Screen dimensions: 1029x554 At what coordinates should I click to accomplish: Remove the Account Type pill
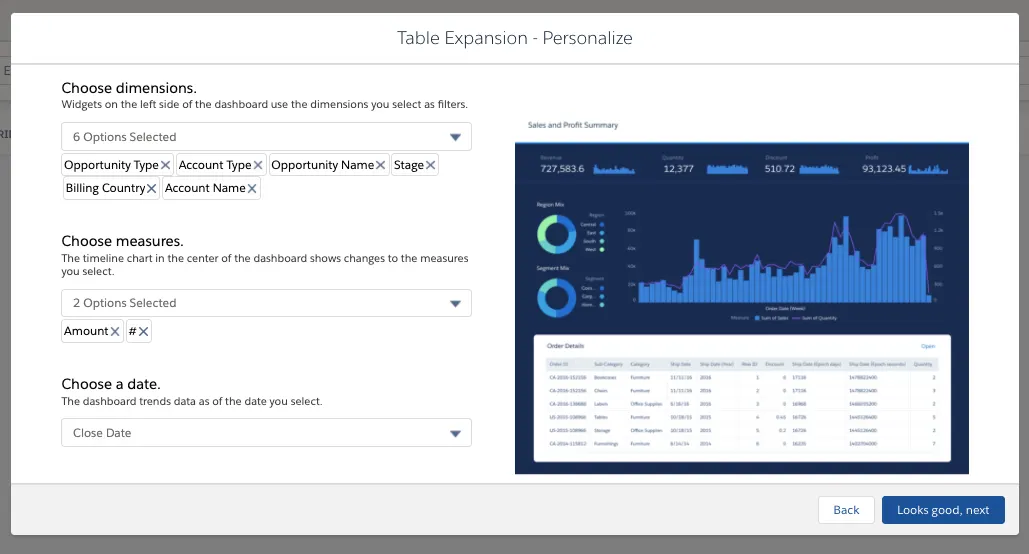tap(258, 165)
